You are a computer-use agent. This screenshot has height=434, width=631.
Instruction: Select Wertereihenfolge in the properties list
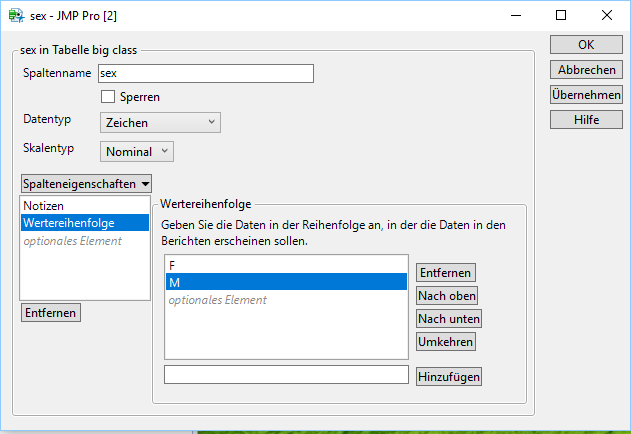coord(85,223)
